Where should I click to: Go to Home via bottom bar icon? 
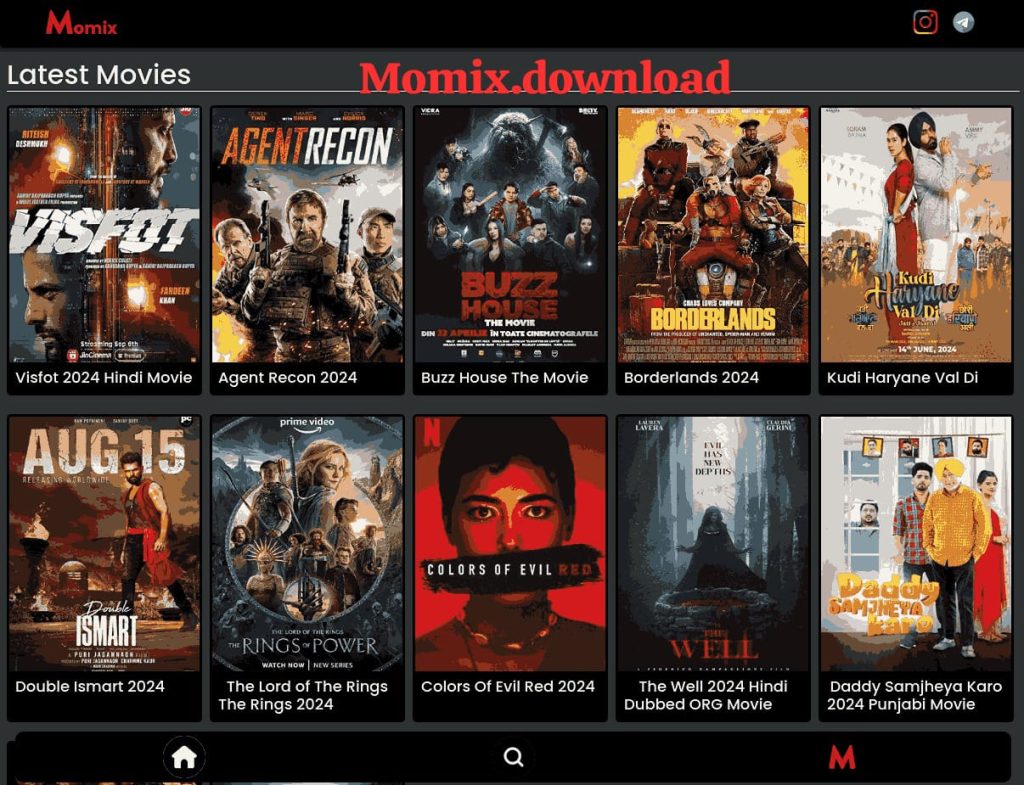pos(184,757)
